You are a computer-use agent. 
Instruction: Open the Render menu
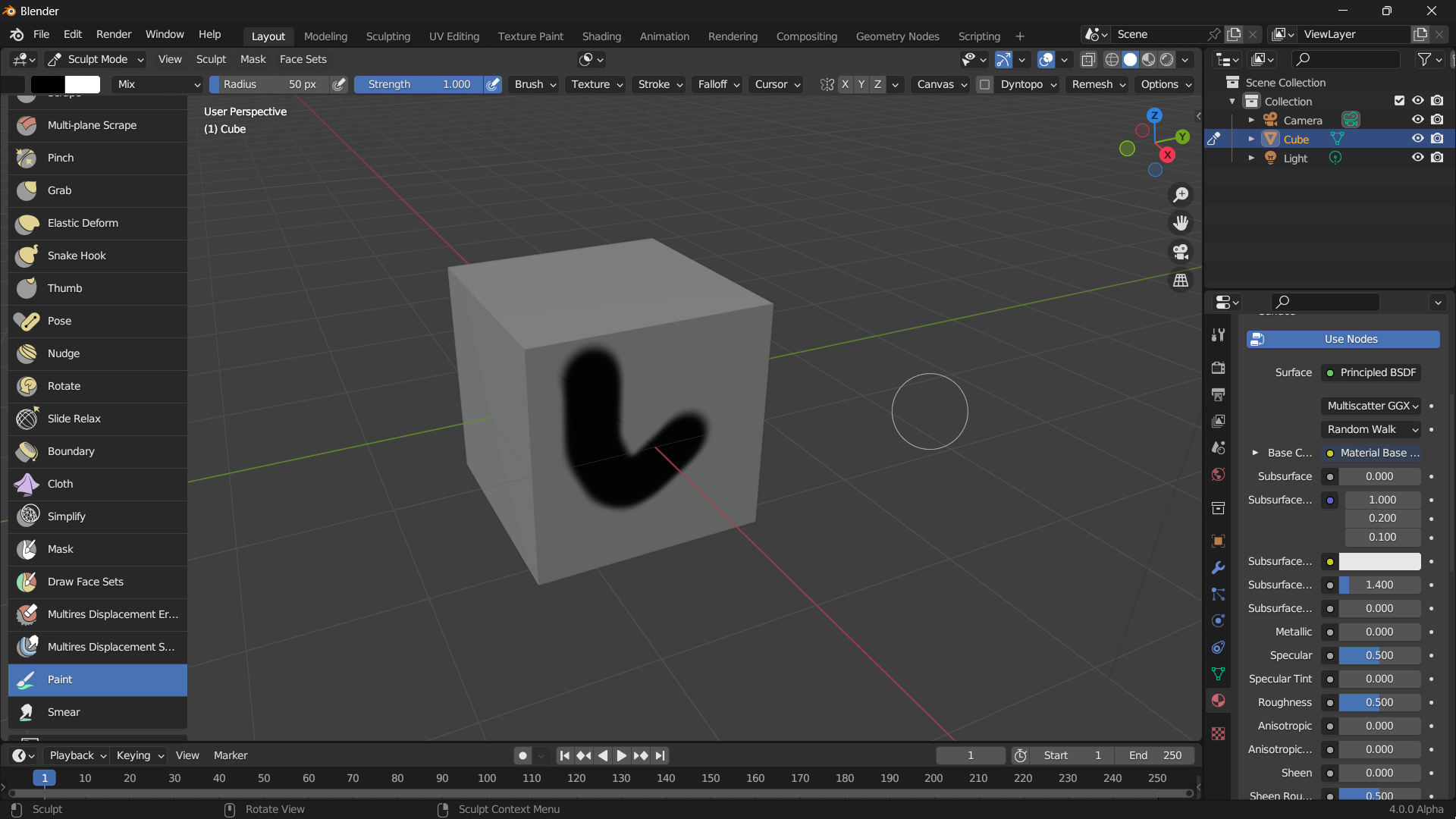114,34
